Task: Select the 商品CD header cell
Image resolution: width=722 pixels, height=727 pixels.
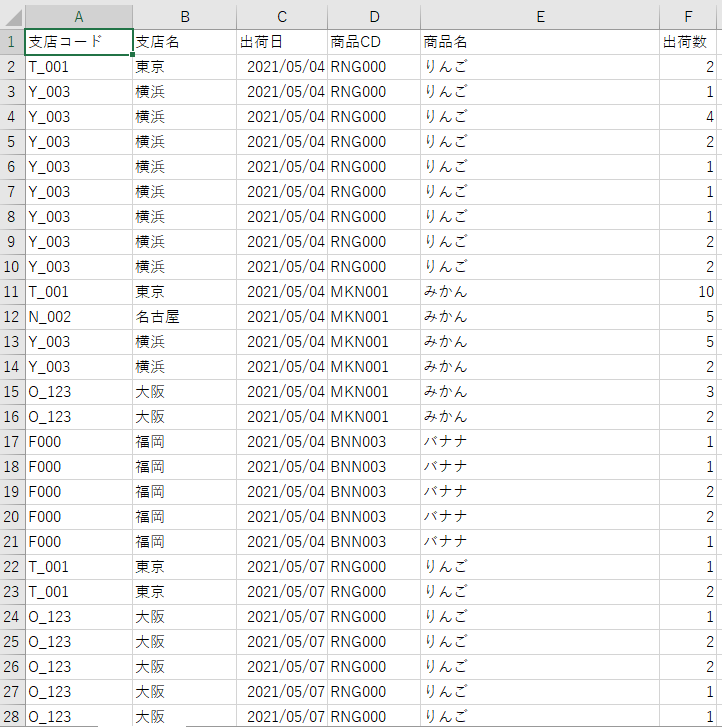Action: pos(374,42)
